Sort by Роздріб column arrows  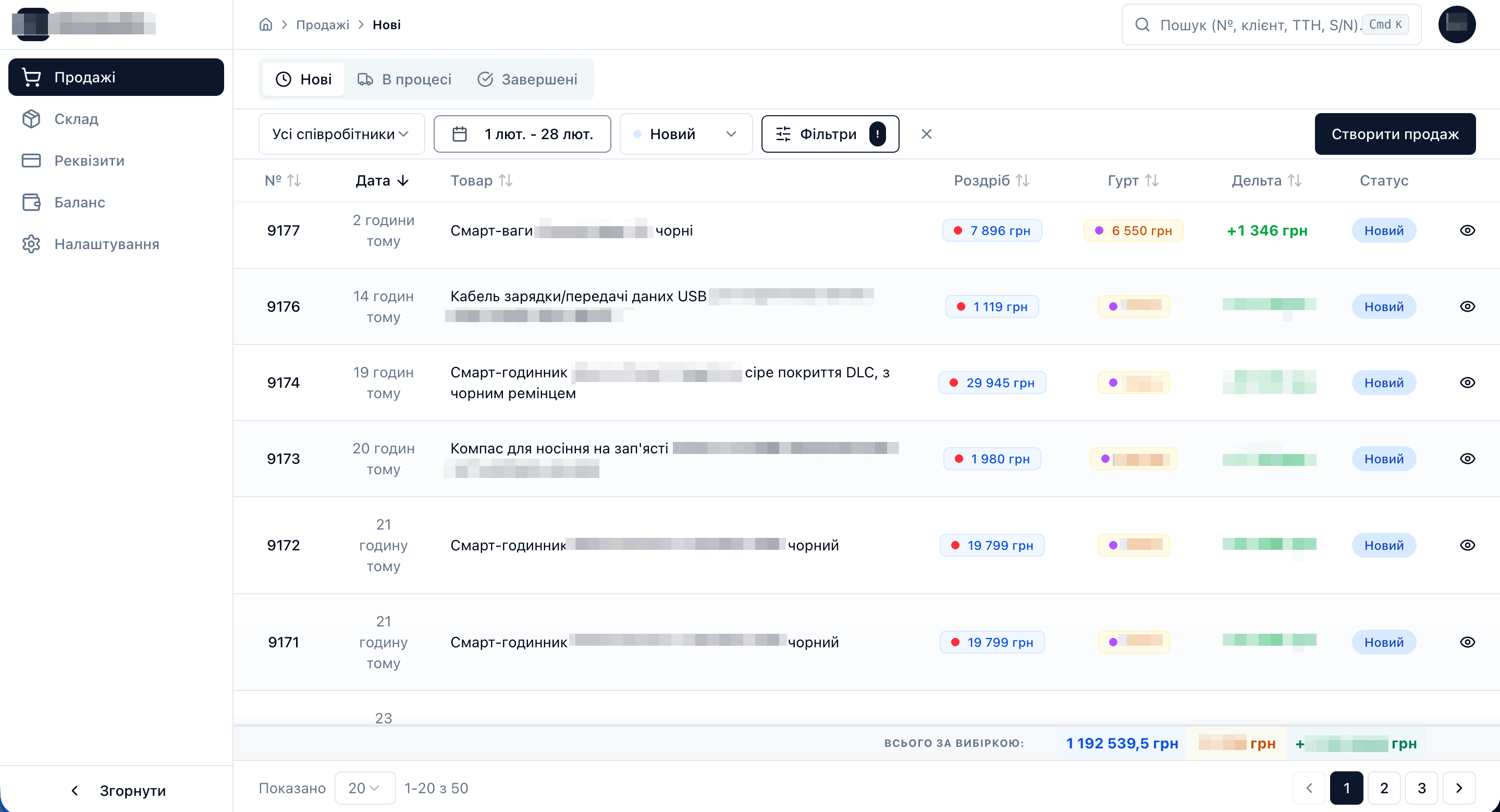1023,180
